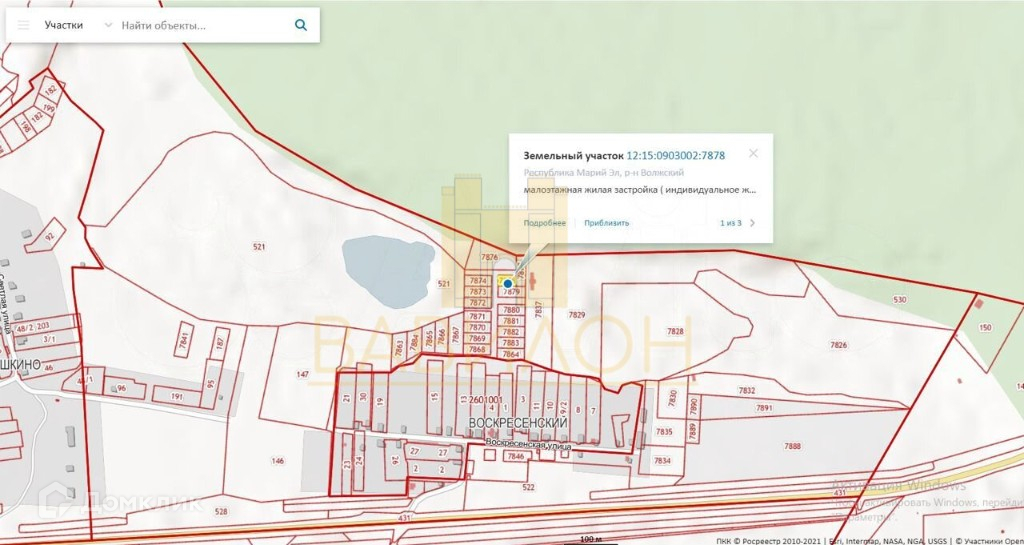Click parcel 146 in lower left

(277, 461)
